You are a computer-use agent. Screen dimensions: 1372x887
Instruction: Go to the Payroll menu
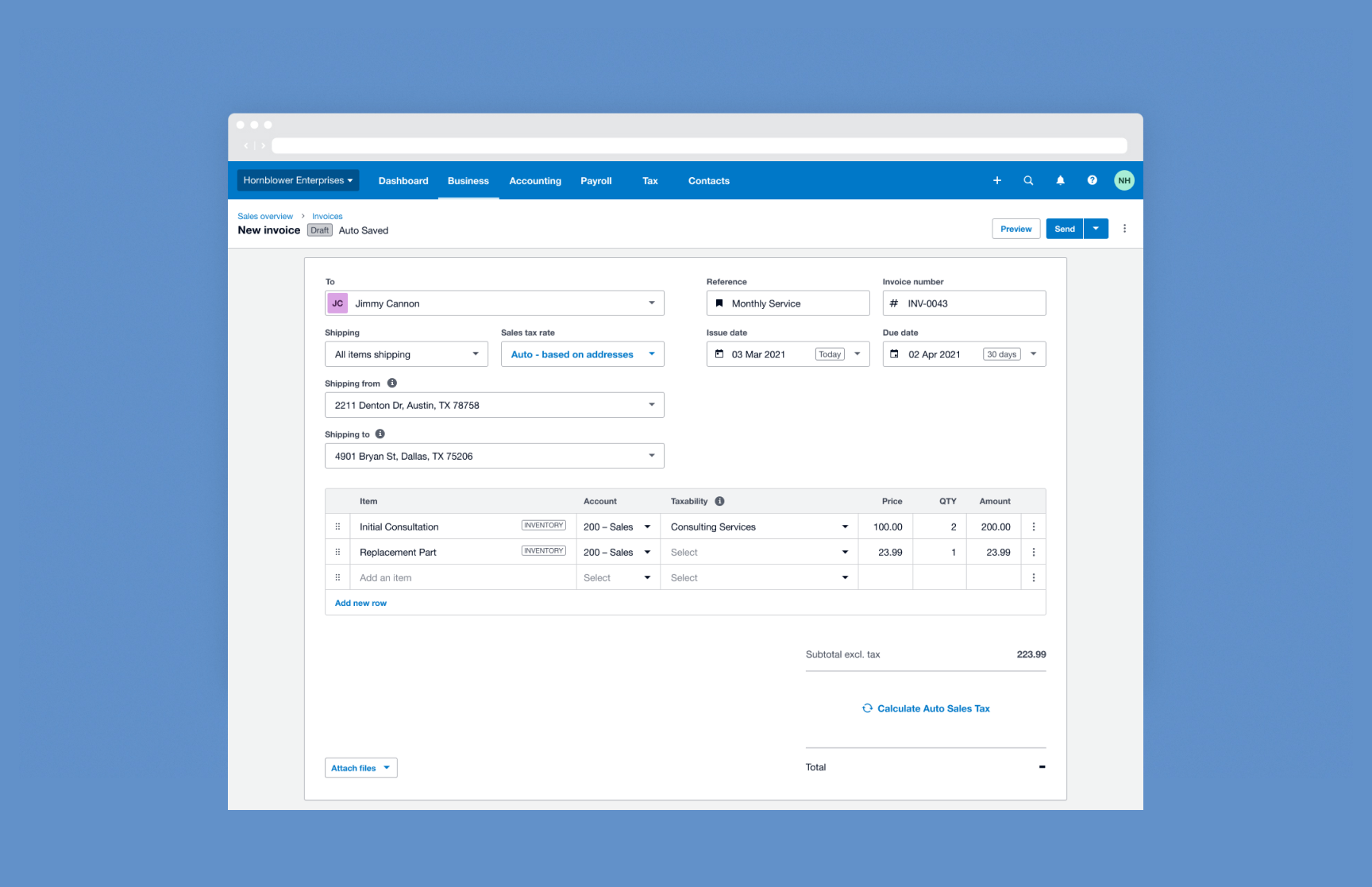pyautogui.click(x=595, y=181)
